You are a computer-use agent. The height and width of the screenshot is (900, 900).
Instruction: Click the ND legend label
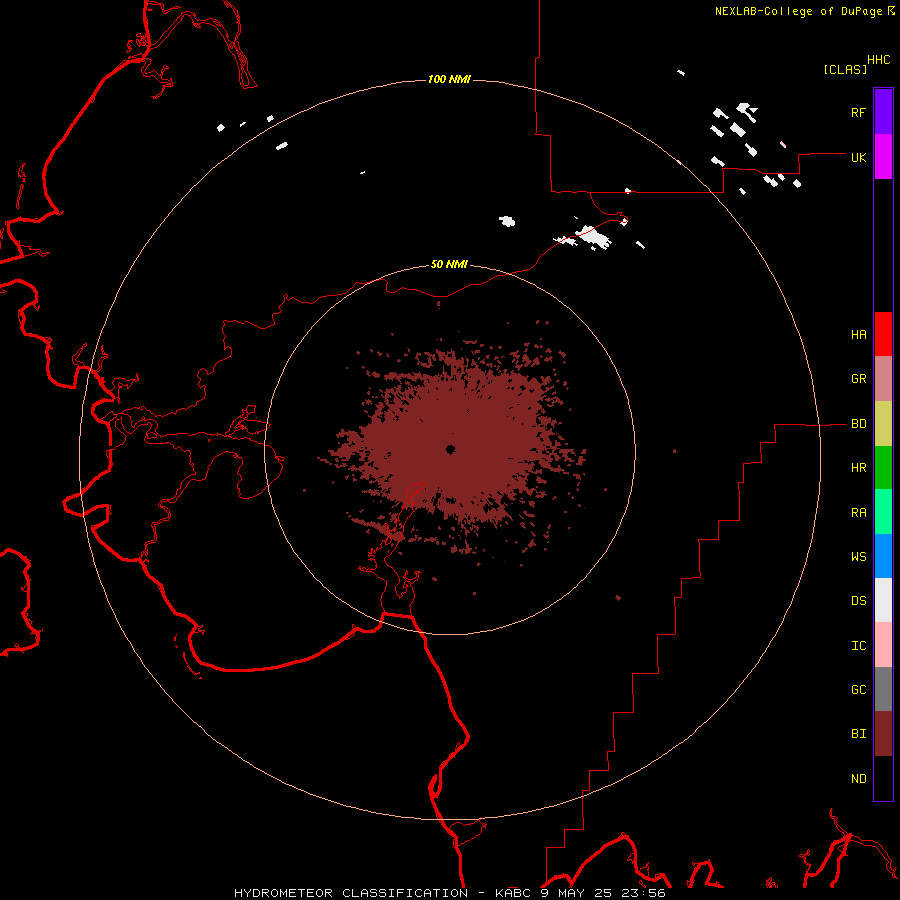tap(858, 779)
